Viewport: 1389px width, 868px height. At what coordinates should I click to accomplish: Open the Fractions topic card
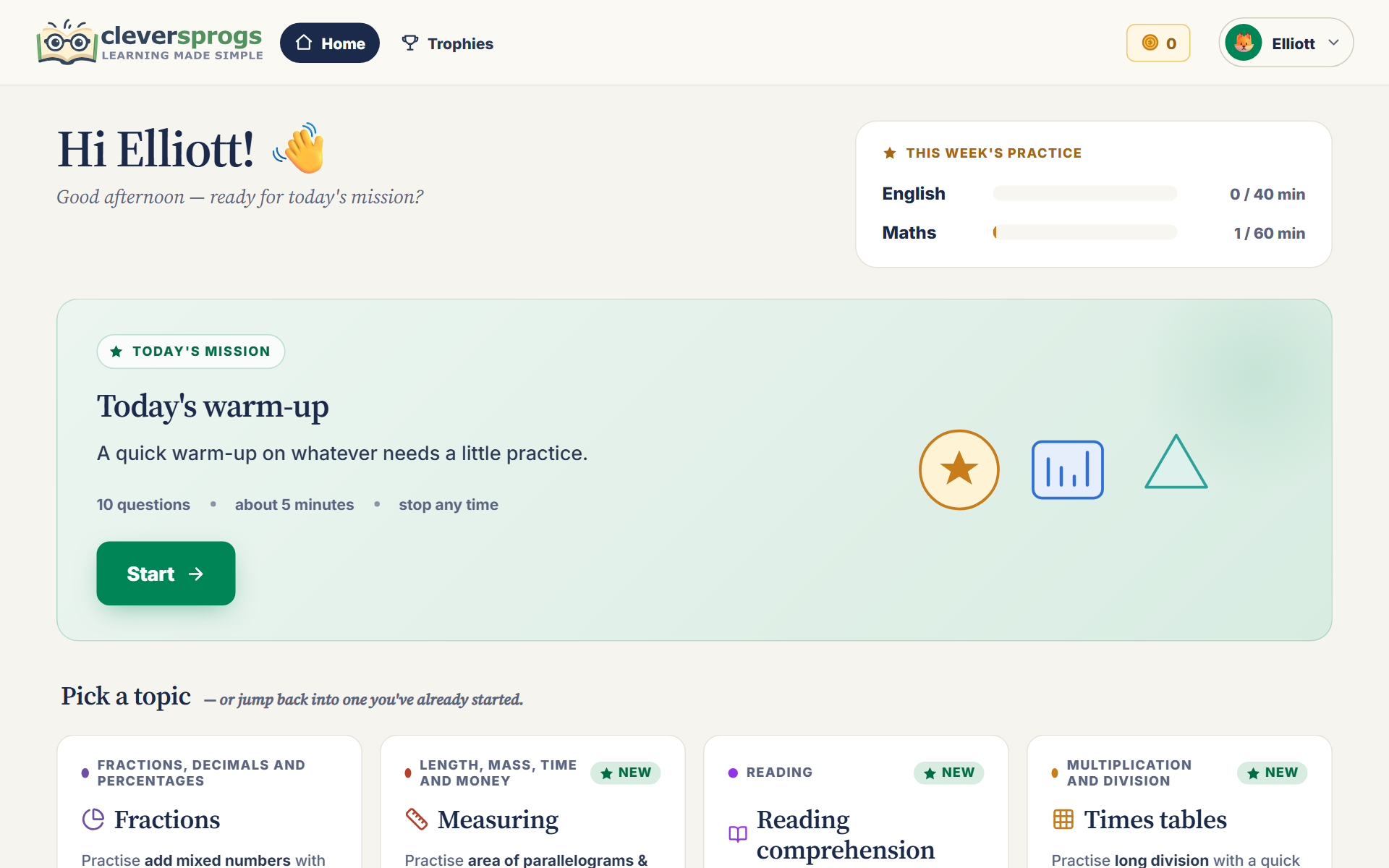210,801
